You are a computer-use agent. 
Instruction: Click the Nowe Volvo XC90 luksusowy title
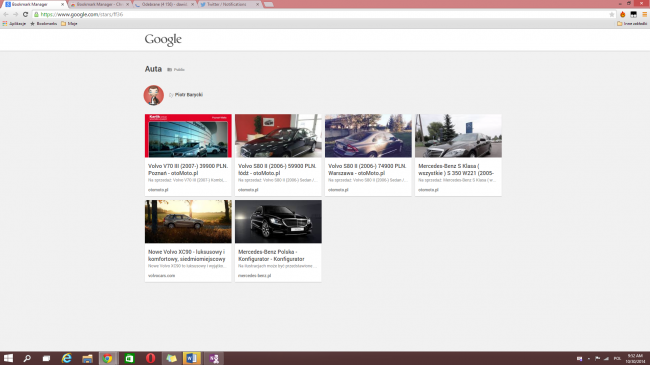[187, 255]
